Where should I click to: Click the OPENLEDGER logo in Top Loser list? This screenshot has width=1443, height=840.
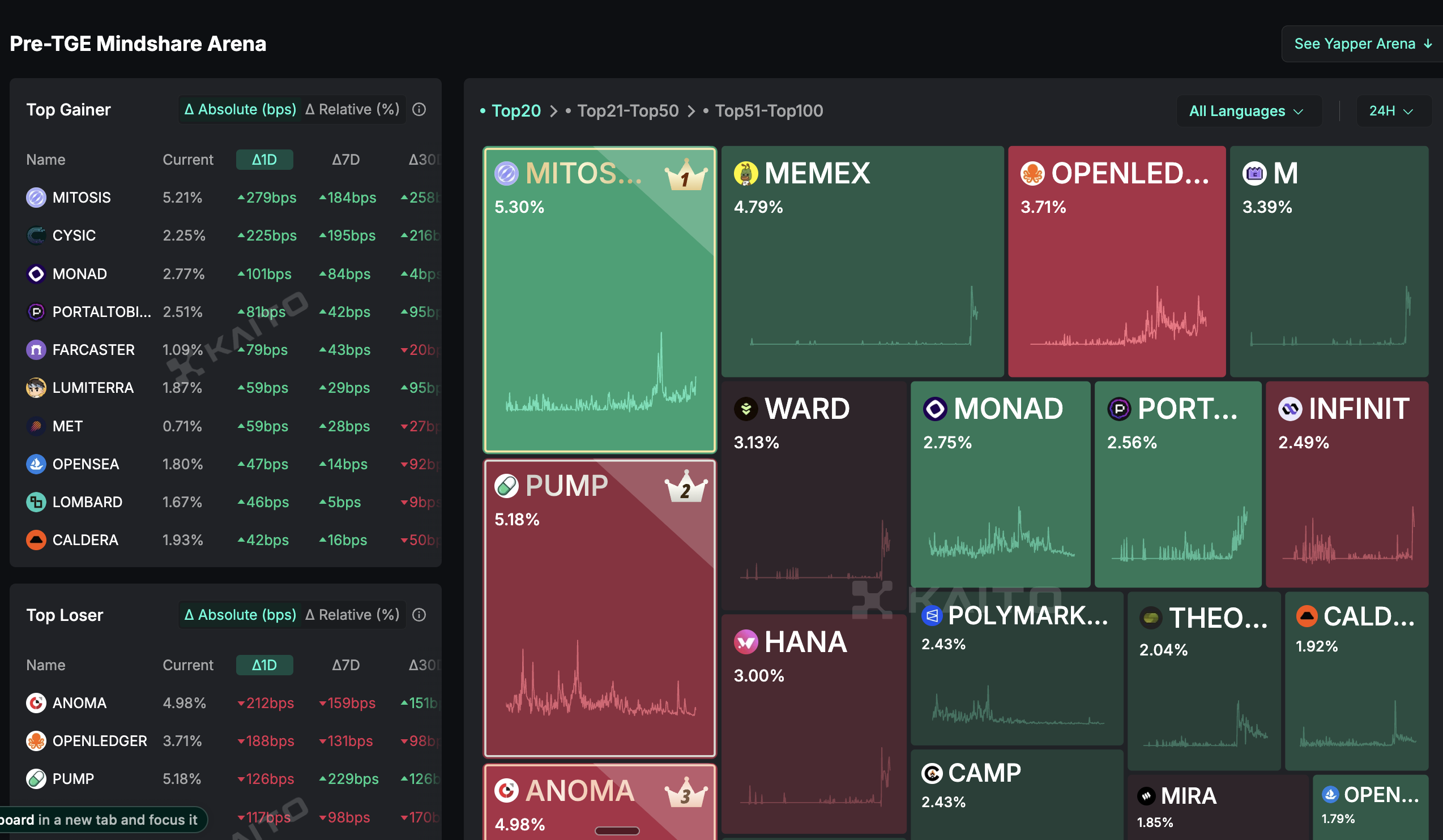click(36, 741)
